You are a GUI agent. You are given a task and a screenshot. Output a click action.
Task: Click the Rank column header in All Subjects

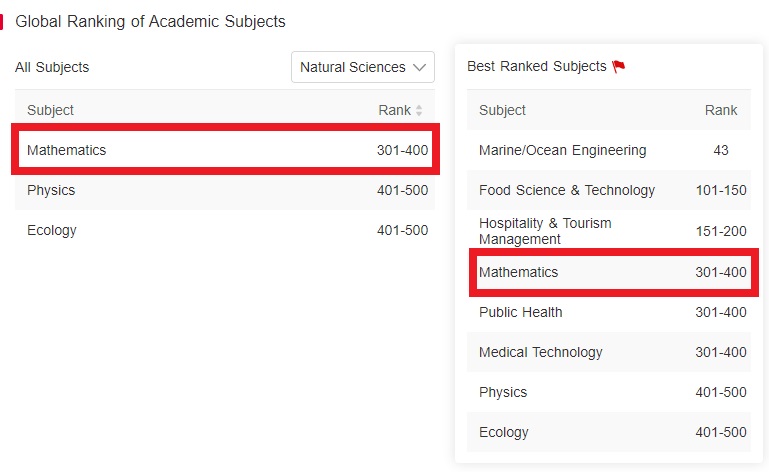[x=394, y=110]
